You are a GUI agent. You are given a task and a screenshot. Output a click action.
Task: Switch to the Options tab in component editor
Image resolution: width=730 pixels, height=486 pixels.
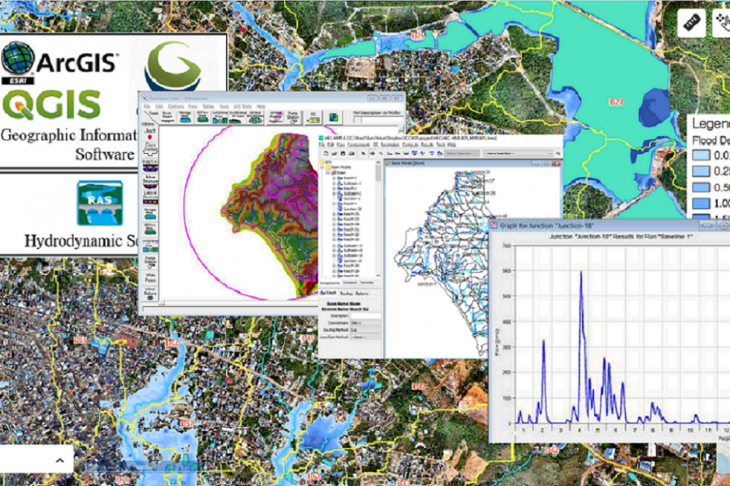tap(362, 293)
